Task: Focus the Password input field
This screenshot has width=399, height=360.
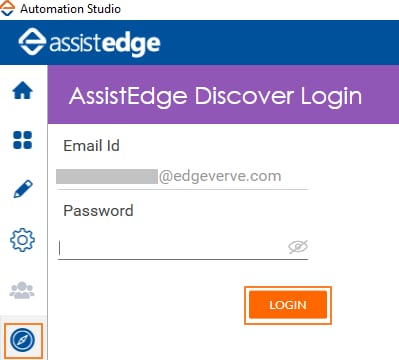Action: [x=183, y=248]
